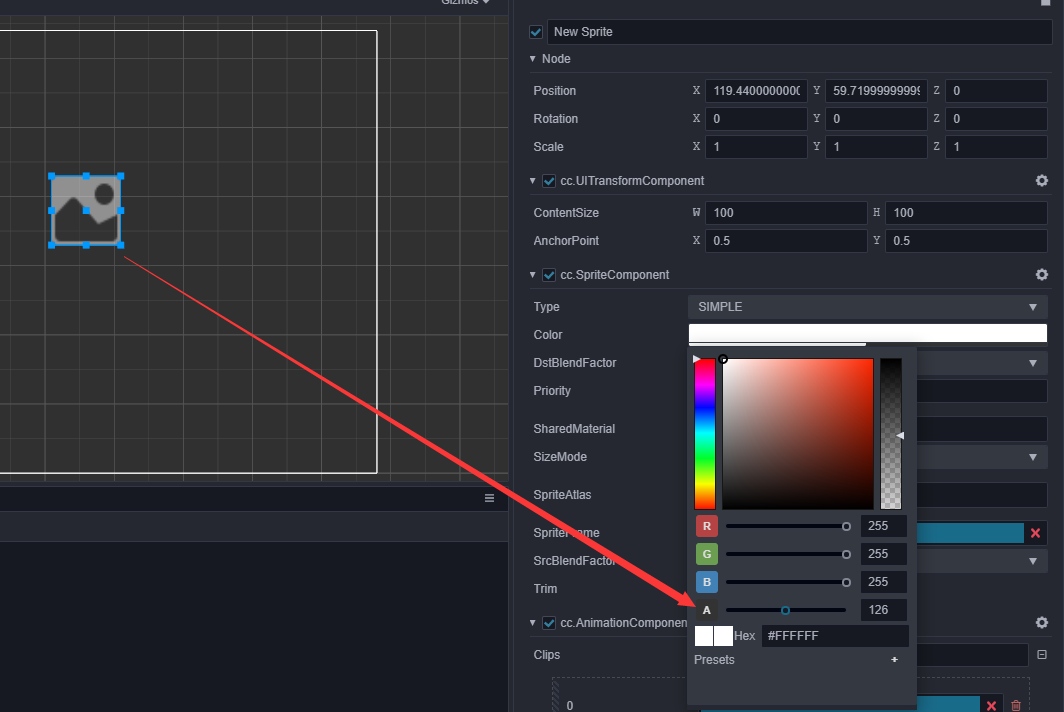Click the B channel label button
Viewport: 1064px width, 712px height.
pyautogui.click(x=706, y=582)
